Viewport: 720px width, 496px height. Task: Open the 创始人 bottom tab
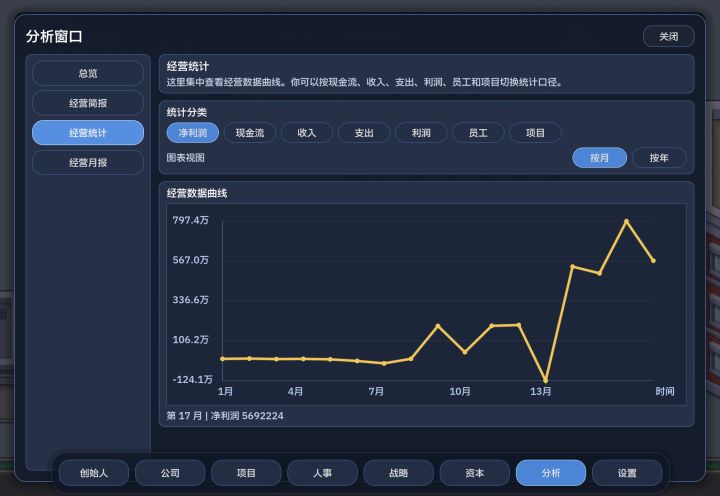[94, 473]
